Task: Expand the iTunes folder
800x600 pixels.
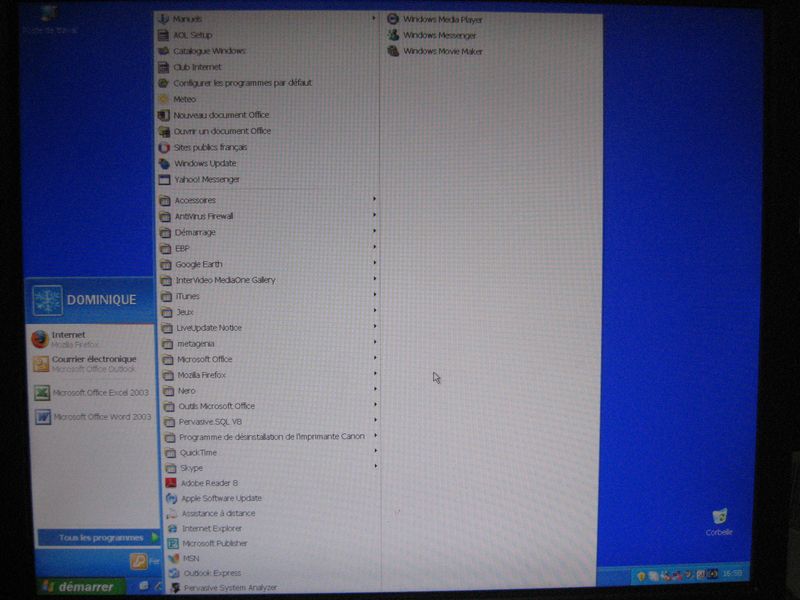Action: coord(269,296)
